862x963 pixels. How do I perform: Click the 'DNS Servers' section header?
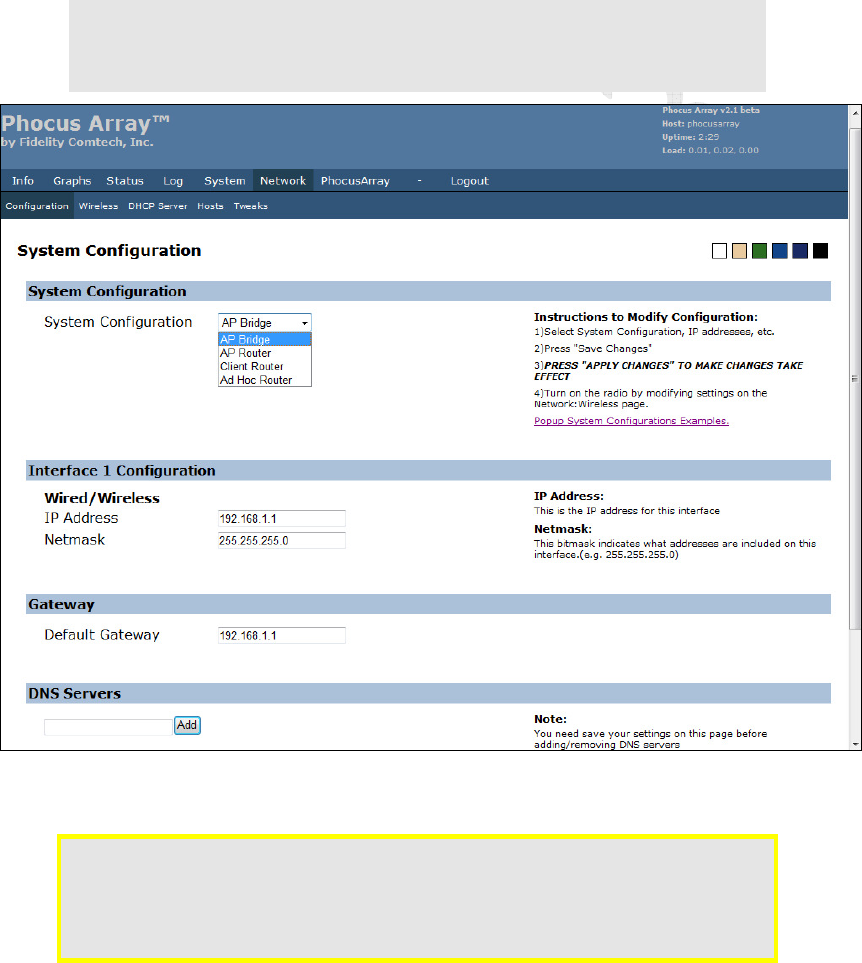tap(429, 693)
